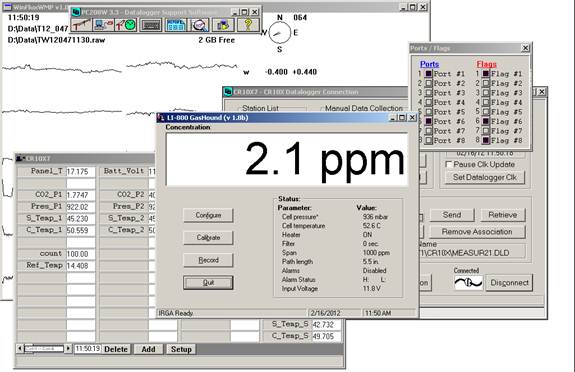
Task: Click the antenna connect icon in PC200W toolbar
Action: click(82, 25)
